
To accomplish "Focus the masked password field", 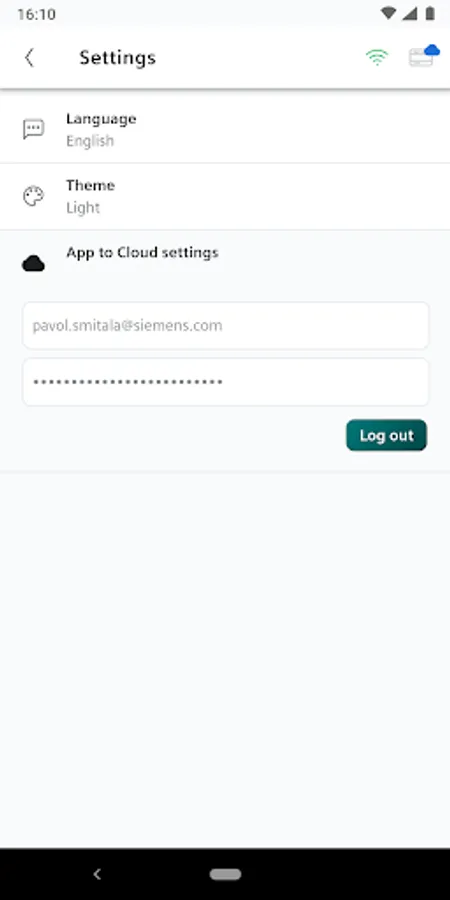I will pyautogui.click(x=226, y=382).
